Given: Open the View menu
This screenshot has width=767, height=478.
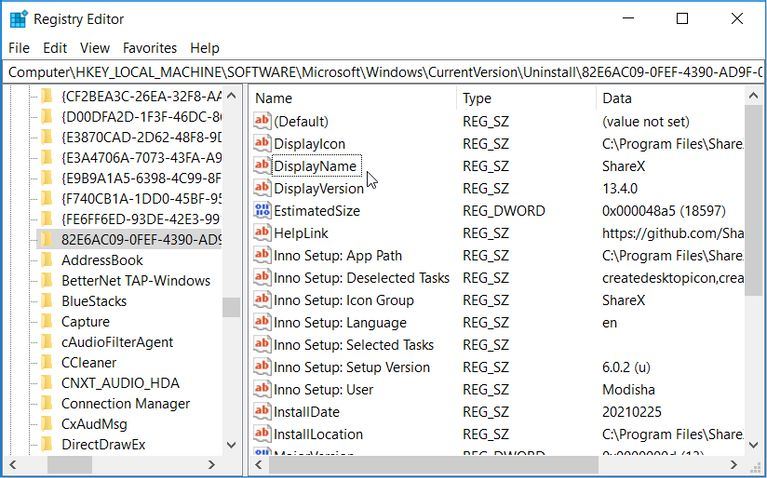Looking at the screenshot, I should tap(95, 48).
